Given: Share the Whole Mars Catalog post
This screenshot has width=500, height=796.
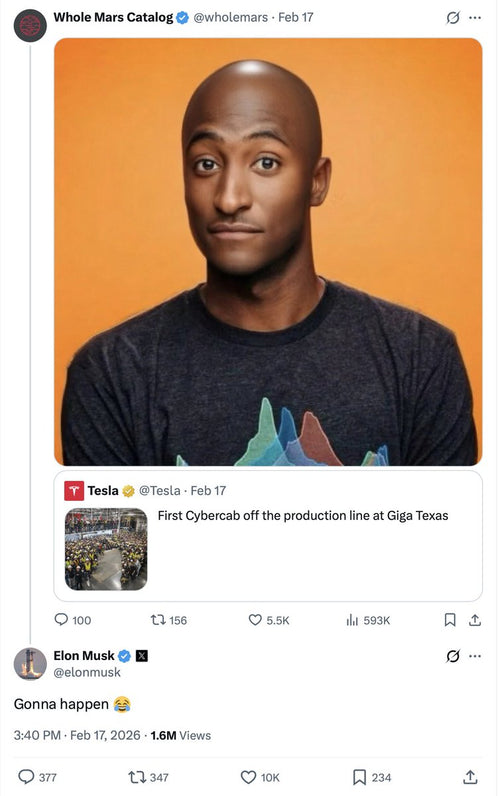Looking at the screenshot, I should point(475,620).
